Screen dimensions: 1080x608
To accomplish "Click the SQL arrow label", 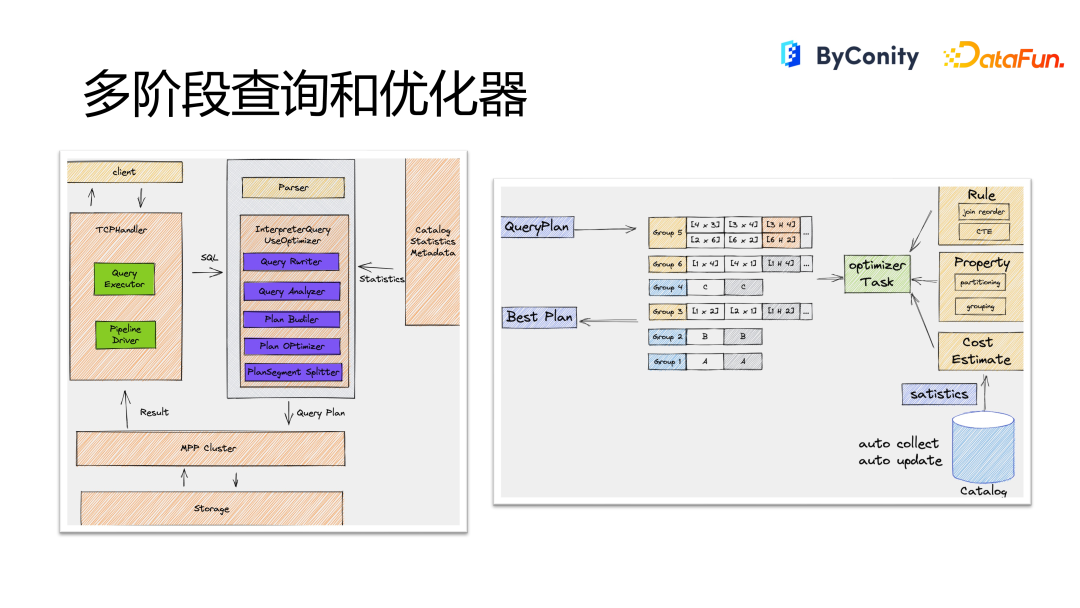I will [209, 258].
